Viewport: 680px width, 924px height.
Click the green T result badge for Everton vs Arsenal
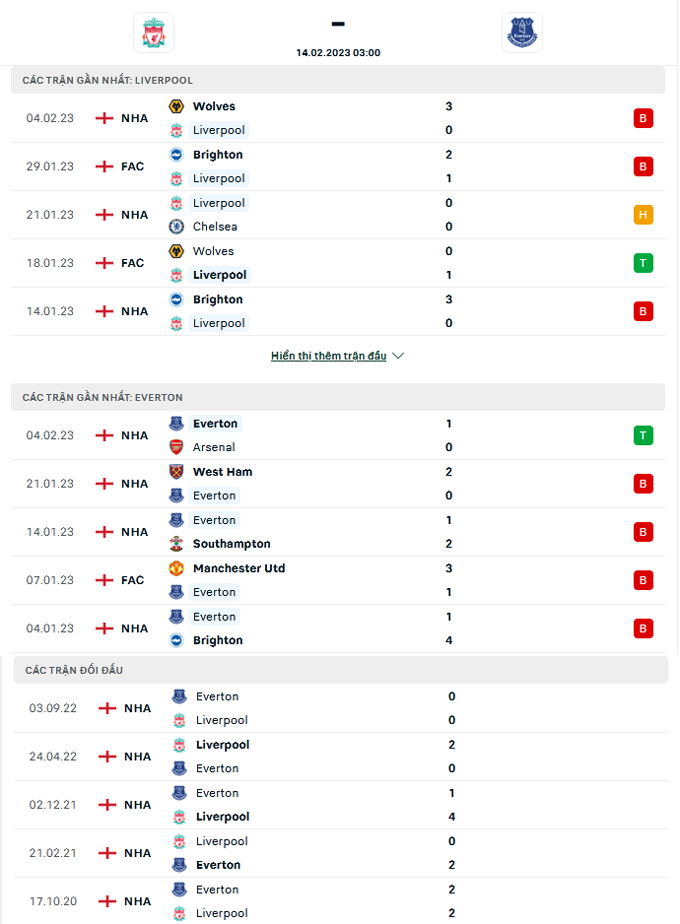[643, 435]
